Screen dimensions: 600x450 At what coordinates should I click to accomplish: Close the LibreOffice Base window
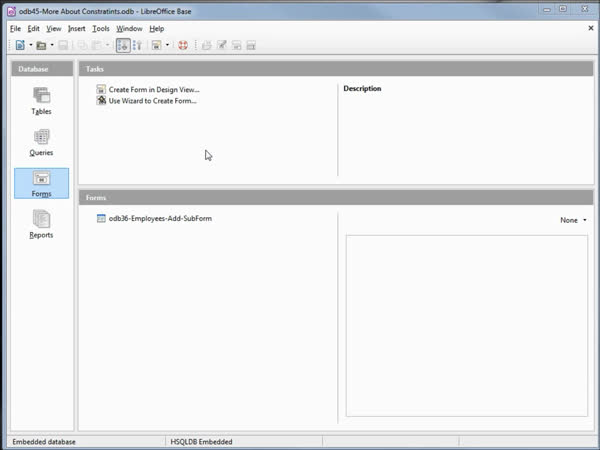584,9
